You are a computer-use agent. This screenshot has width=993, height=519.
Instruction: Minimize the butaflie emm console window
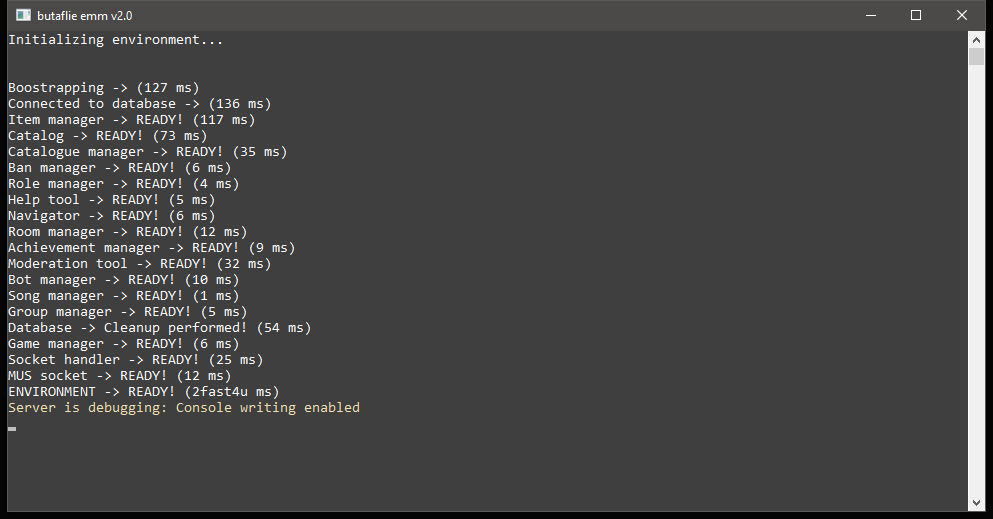[x=870, y=15]
